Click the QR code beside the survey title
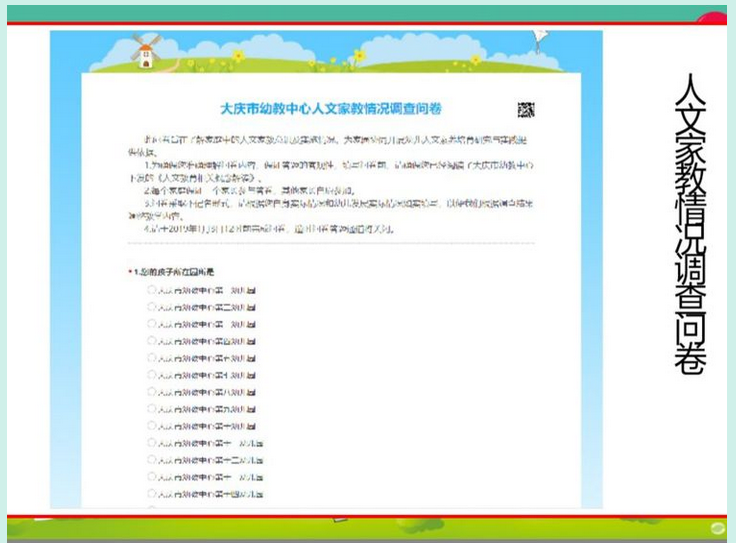 (526, 110)
